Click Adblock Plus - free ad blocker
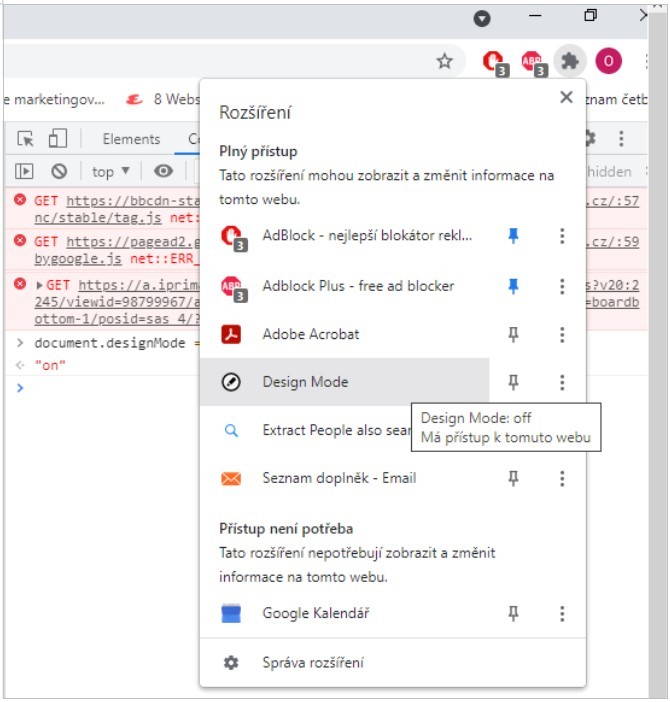The image size is (670, 702). coord(345,286)
